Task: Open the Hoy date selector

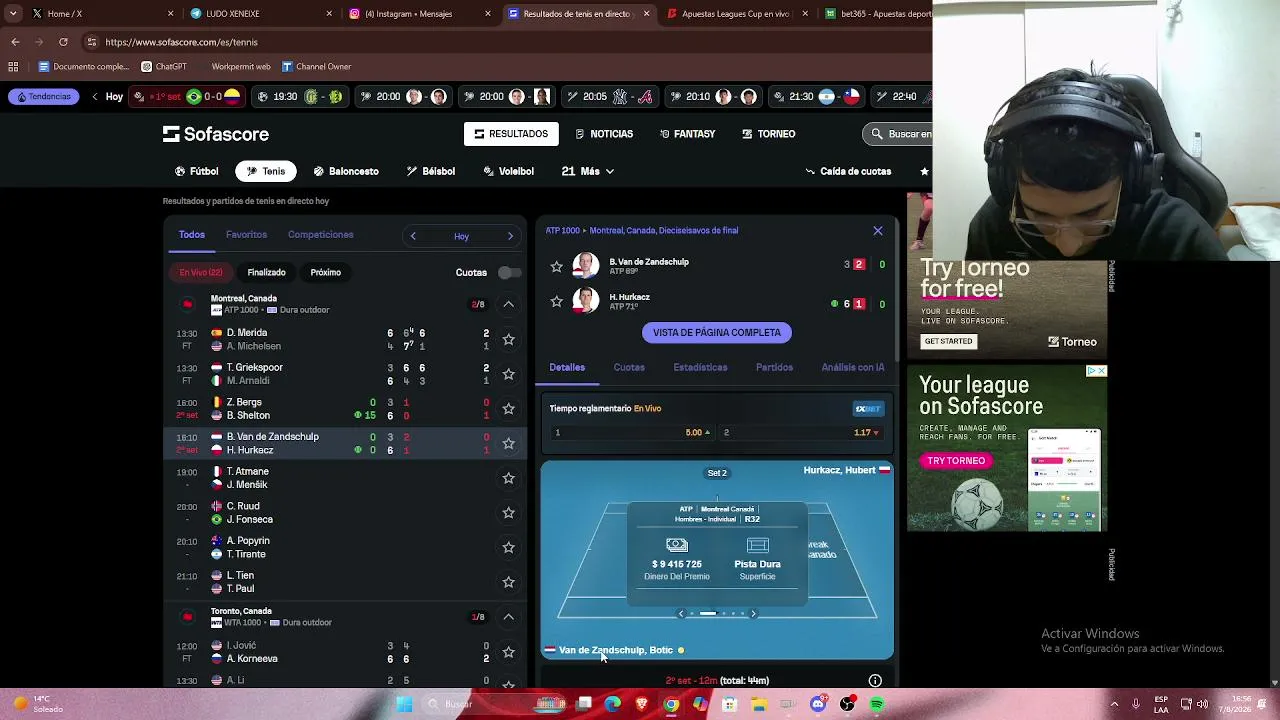Action: [461, 236]
